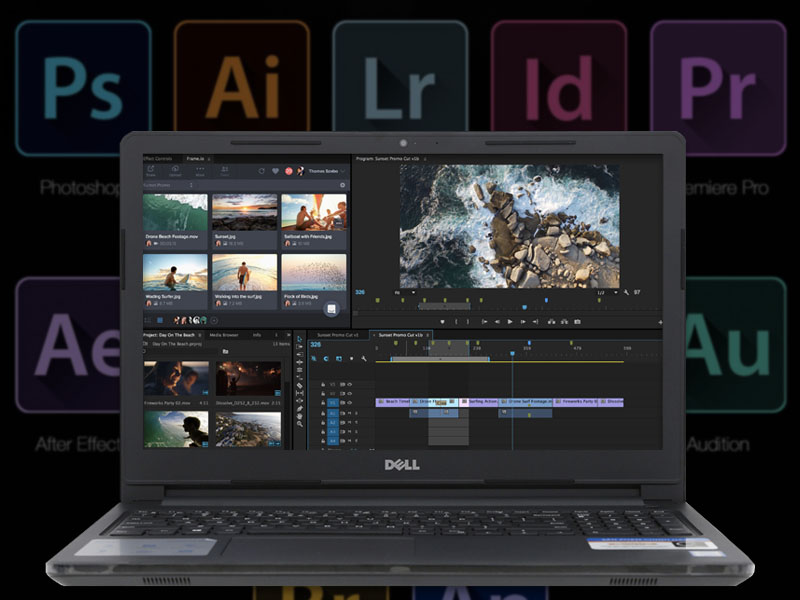Click the Step Forward one frame button
800x600 pixels.
(522, 322)
